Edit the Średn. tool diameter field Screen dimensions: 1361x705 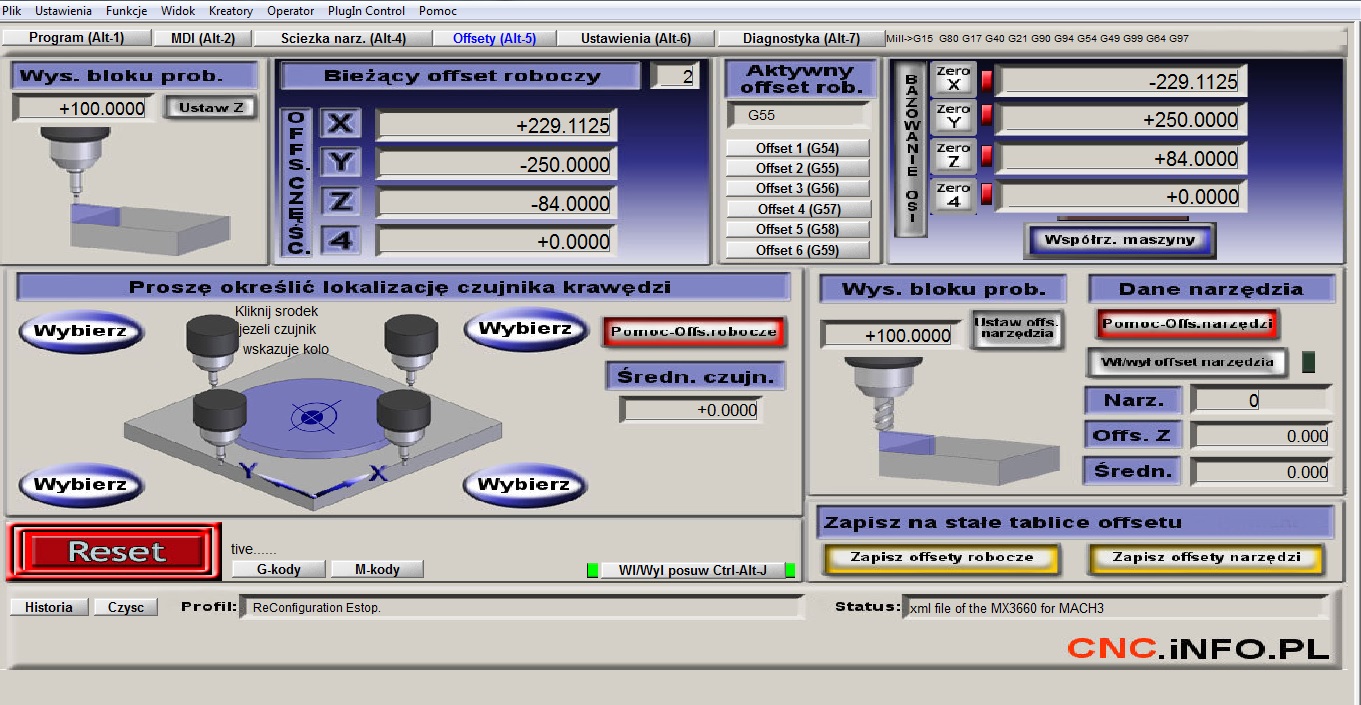[1261, 472]
